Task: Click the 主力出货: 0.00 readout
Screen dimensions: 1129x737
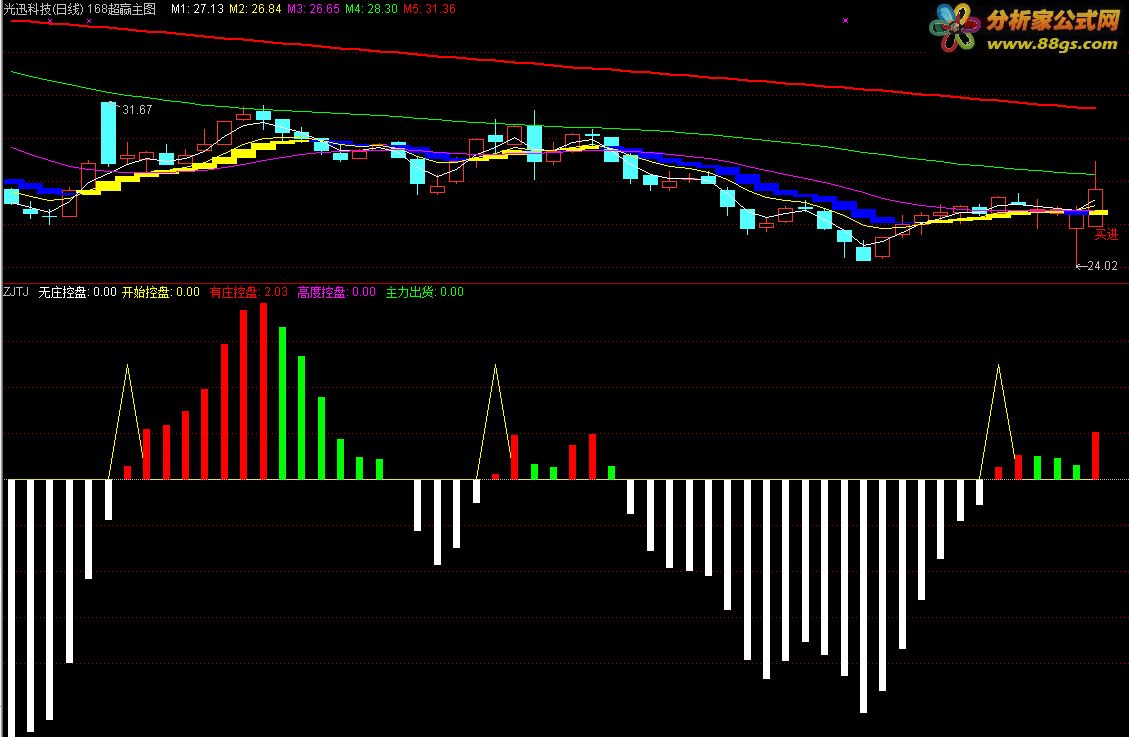Action: coord(424,291)
